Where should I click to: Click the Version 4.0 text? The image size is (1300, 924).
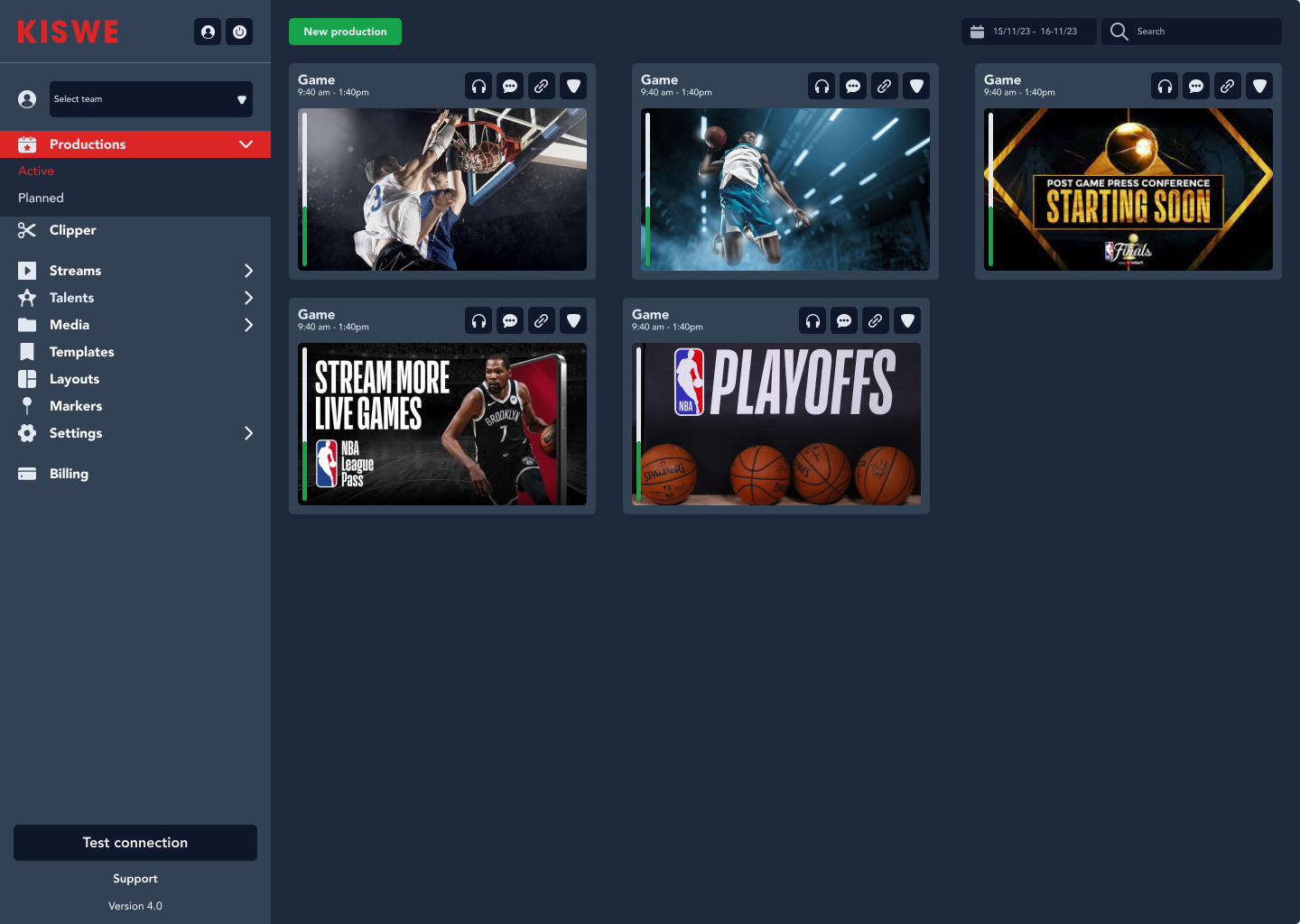coord(135,906)
